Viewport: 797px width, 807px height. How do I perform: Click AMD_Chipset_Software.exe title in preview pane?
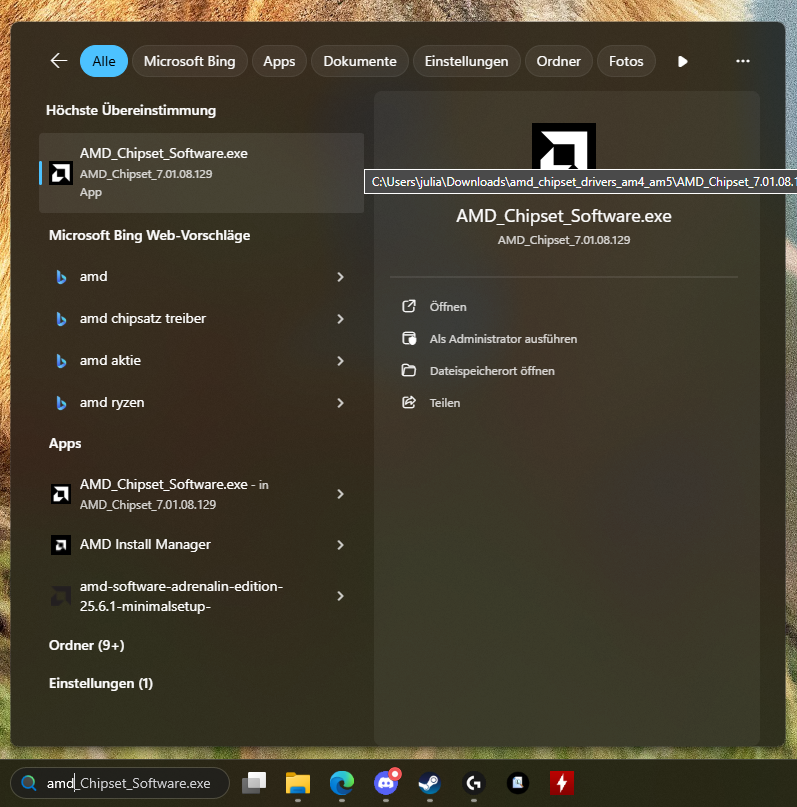(x=563, y=216)
